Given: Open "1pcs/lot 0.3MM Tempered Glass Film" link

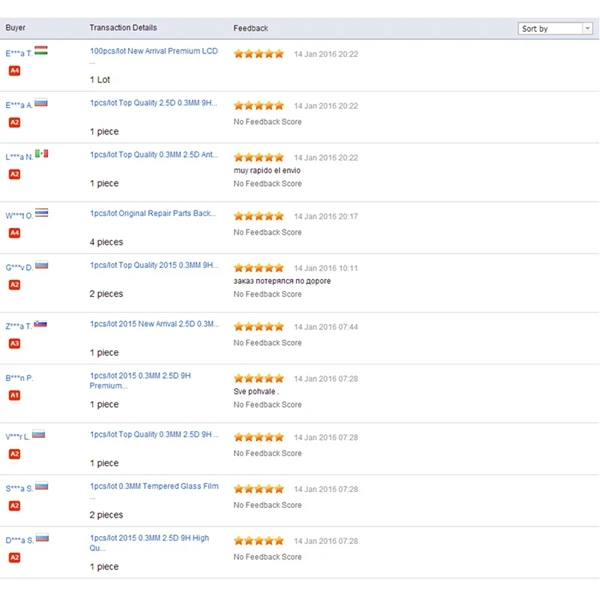Looking at the screenshot, I should [154, 488].
